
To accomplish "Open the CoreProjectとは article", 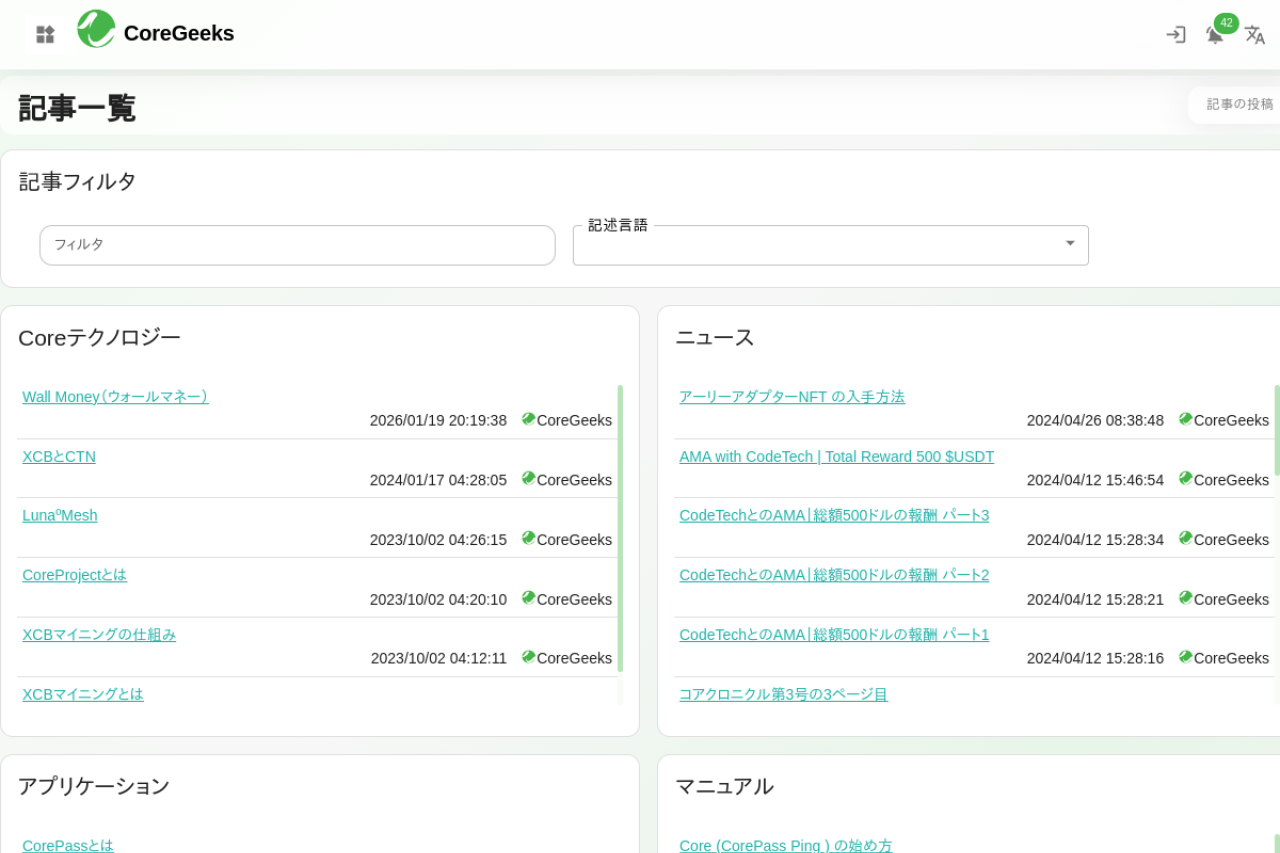I will tap(75, 575).
